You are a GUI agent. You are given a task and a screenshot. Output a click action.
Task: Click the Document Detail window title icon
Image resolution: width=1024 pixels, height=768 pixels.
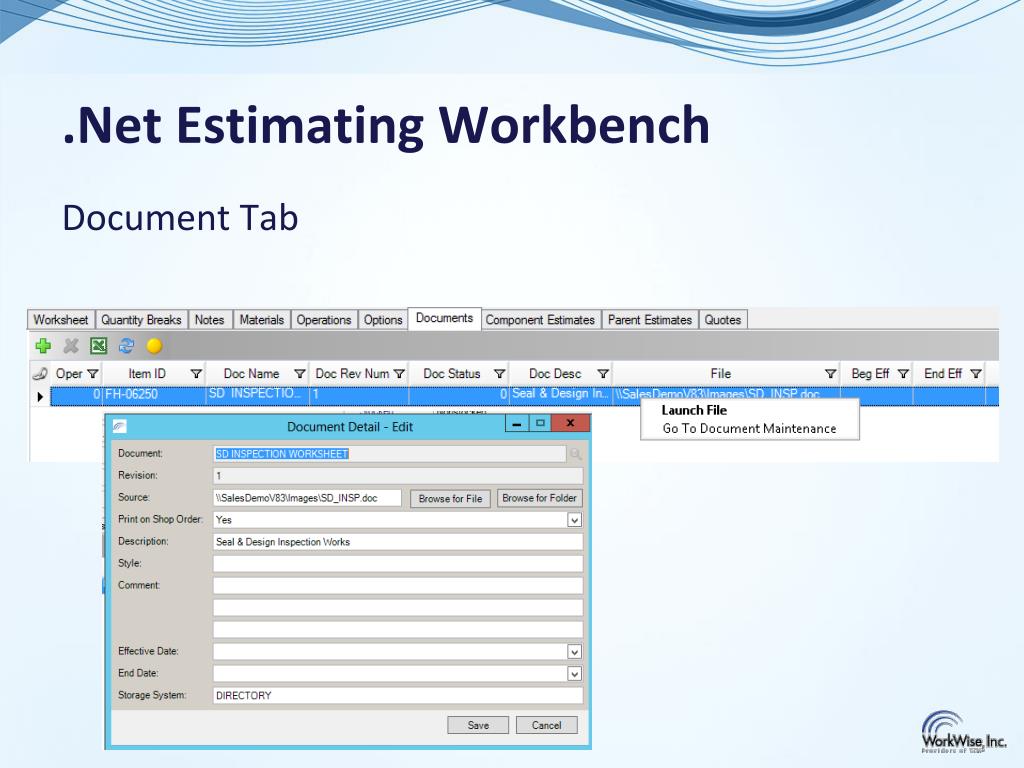[x=120, y=426]
